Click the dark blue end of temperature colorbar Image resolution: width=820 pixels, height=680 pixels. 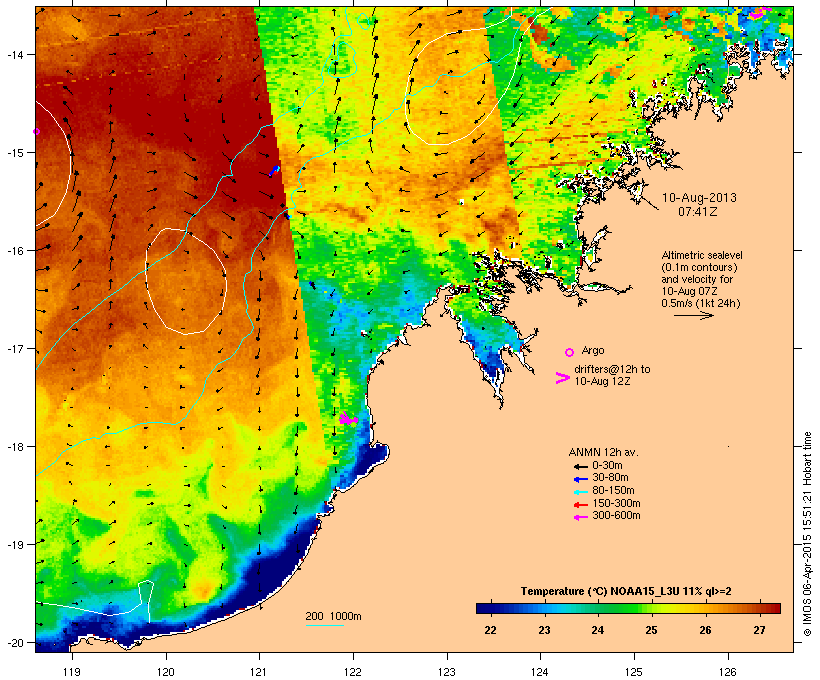[484, 608]
